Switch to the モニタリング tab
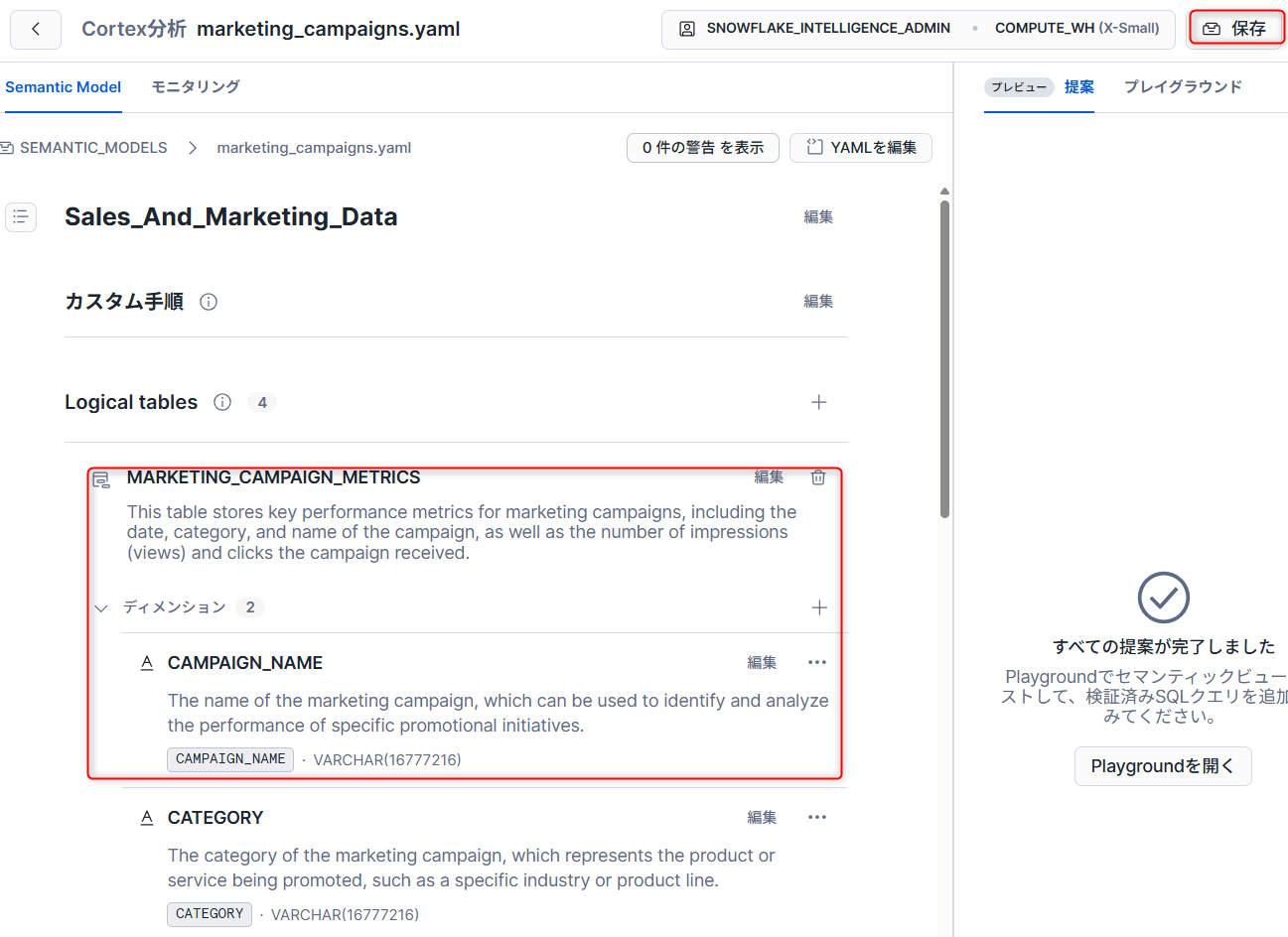 196,87
